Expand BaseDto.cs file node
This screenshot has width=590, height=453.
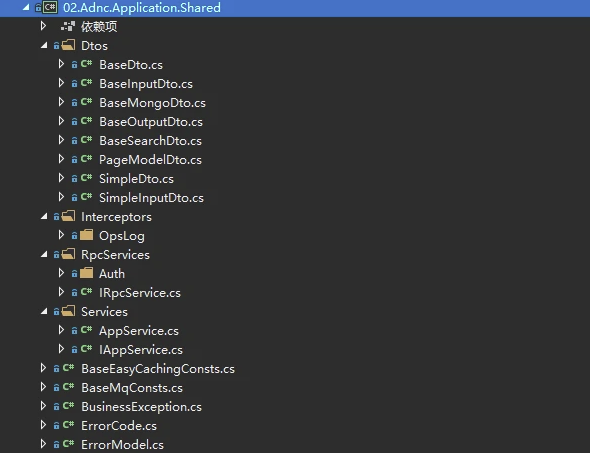click(x=61, y=64)
